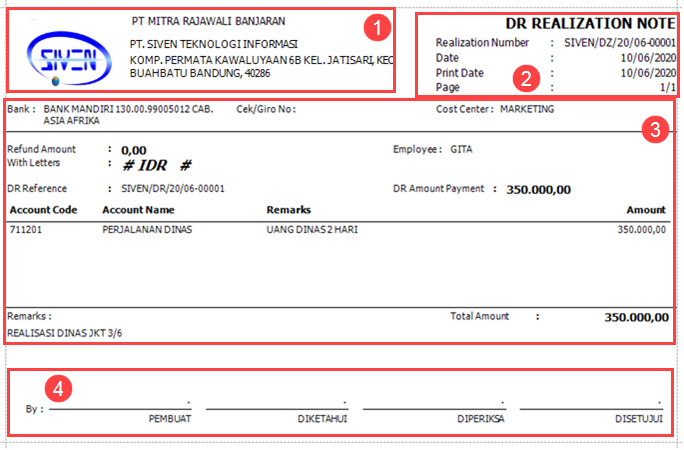Viewport: 684px width, 450px height.
Task: Click the DIKETAHUI signature label
Action: click(x=322, y=419)
